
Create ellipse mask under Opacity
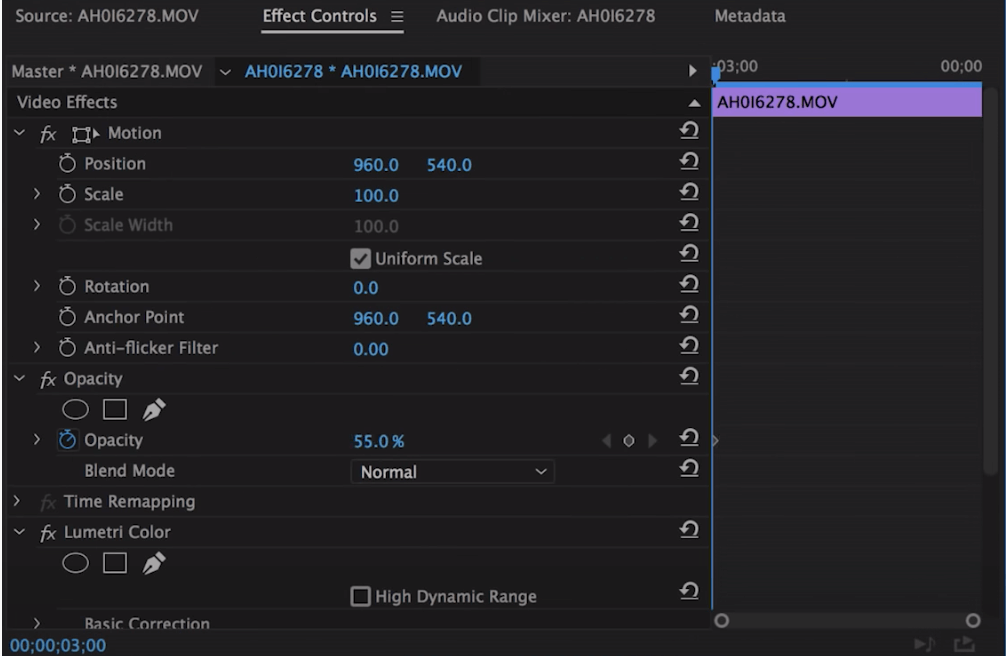click(75, 410)
